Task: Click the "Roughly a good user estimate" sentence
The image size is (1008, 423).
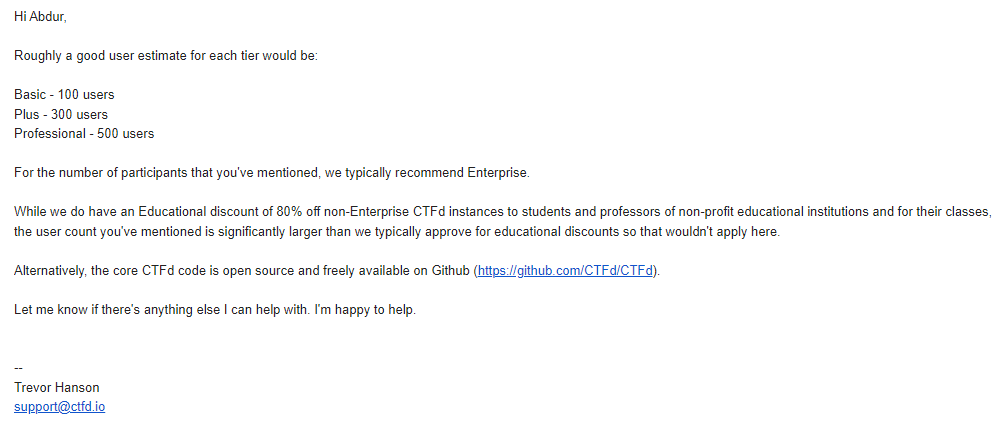Action: (165, 56)
